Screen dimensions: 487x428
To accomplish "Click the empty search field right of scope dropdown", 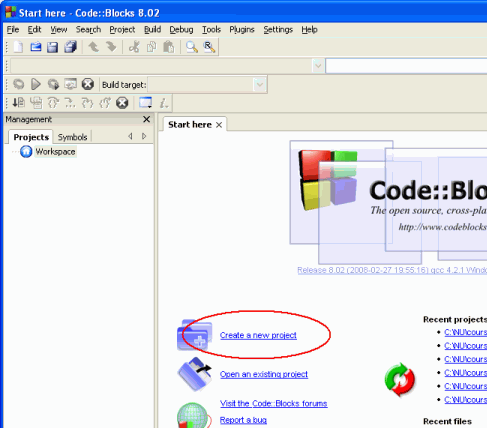I will pyautogui.click(x=406, y=66).
